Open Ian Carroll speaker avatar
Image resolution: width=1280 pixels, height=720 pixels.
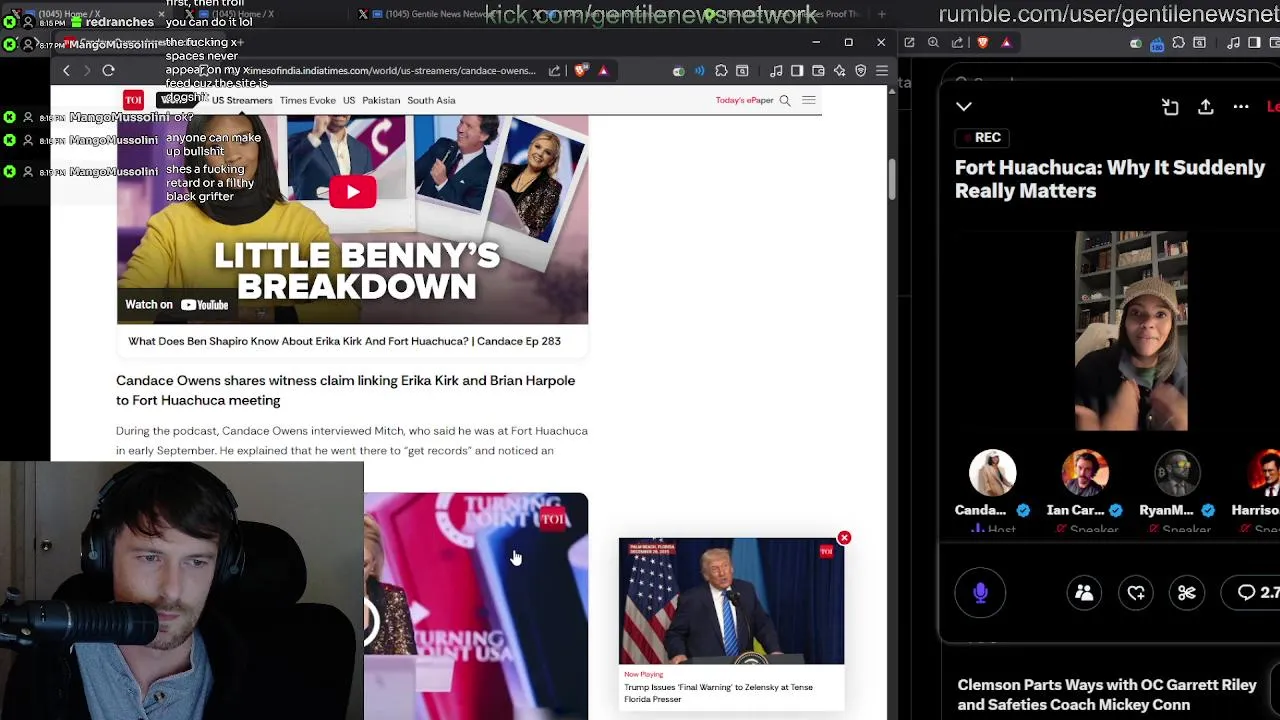pyautogui.click(x=1085, y=473)
